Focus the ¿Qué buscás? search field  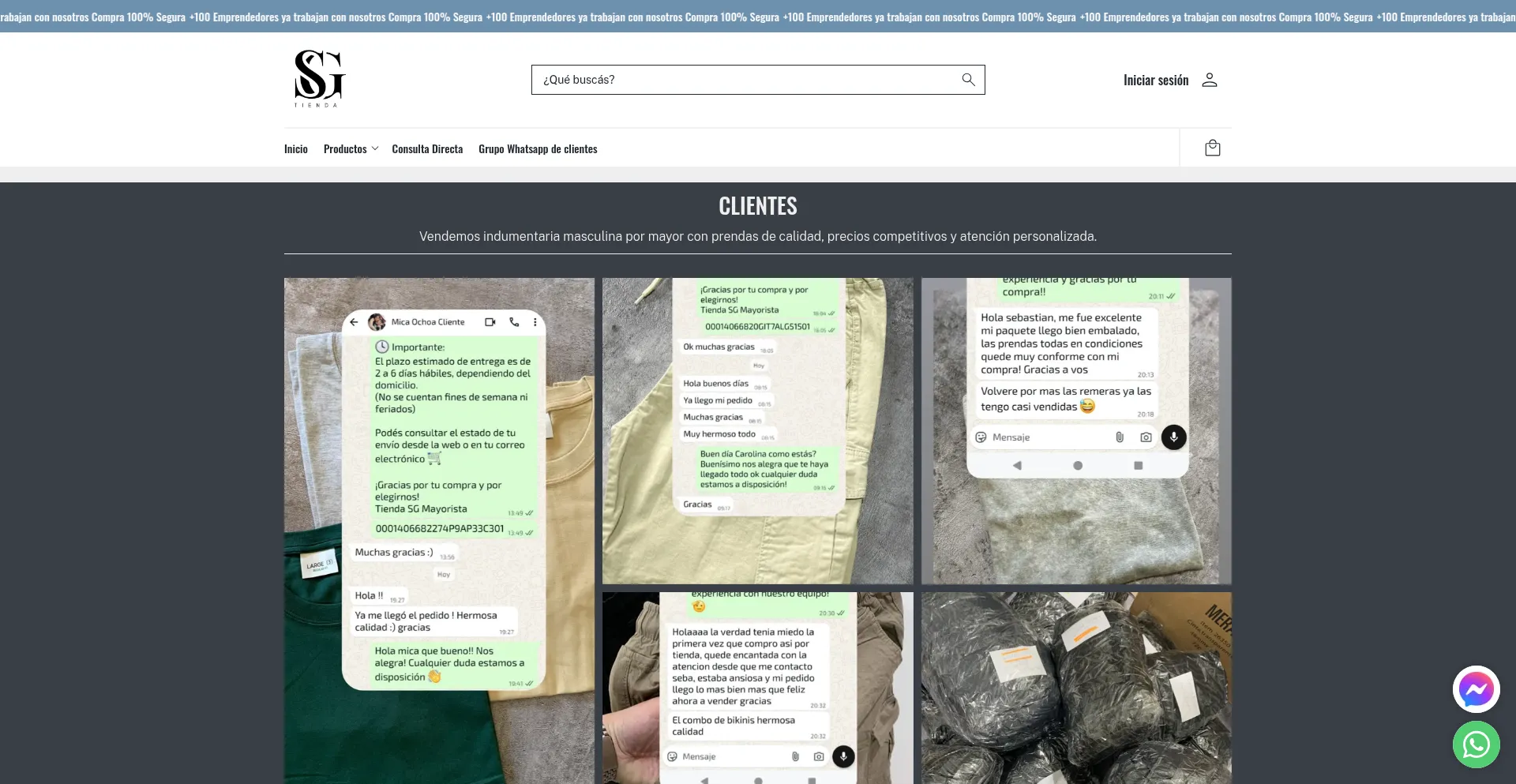tap(742, 80)
